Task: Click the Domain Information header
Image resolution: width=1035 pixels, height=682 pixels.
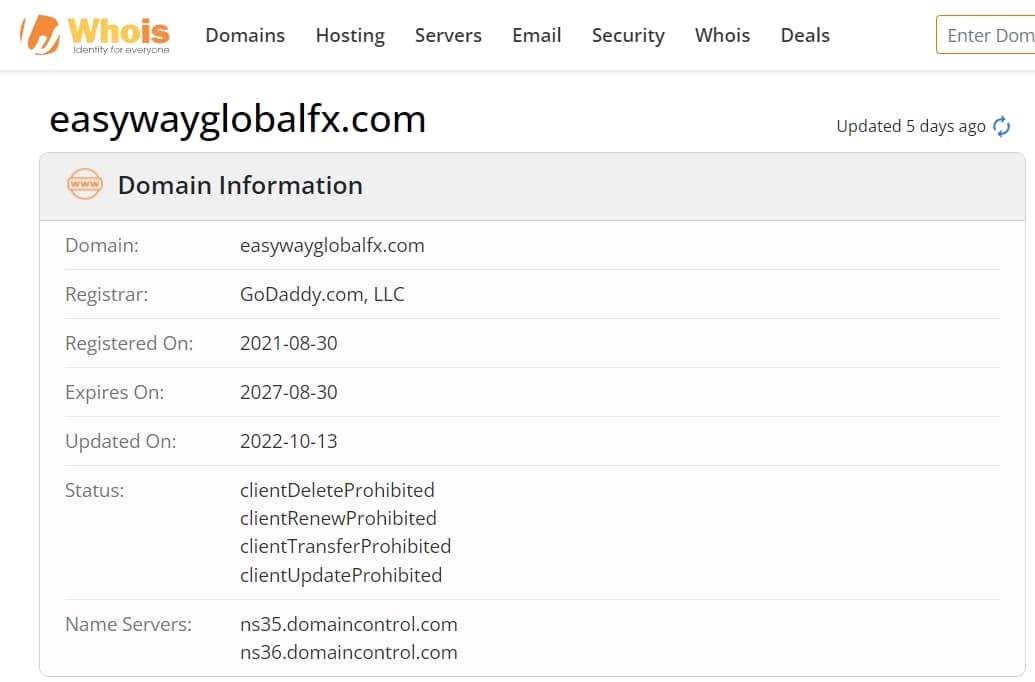Action: 240,185
